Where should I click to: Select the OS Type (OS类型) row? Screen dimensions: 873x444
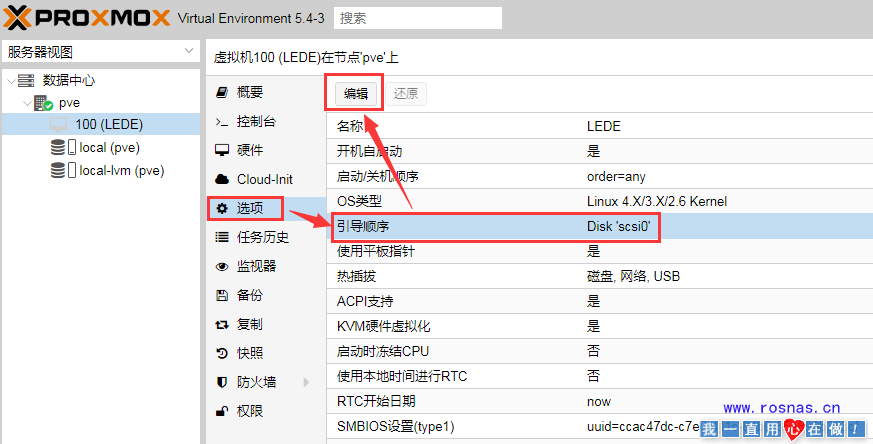tap(600, 201)
